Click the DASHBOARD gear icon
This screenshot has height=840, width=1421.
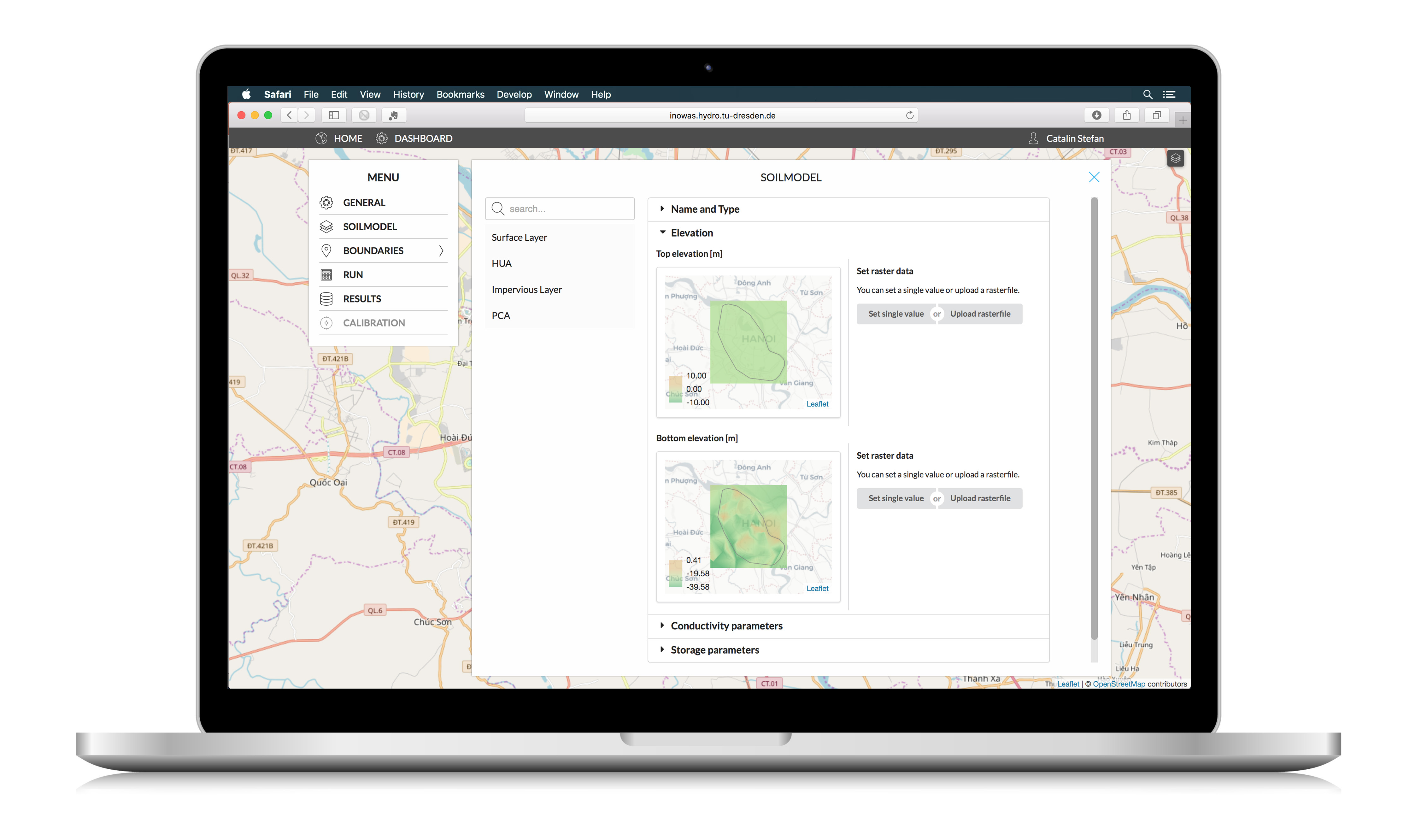(381, 139)
